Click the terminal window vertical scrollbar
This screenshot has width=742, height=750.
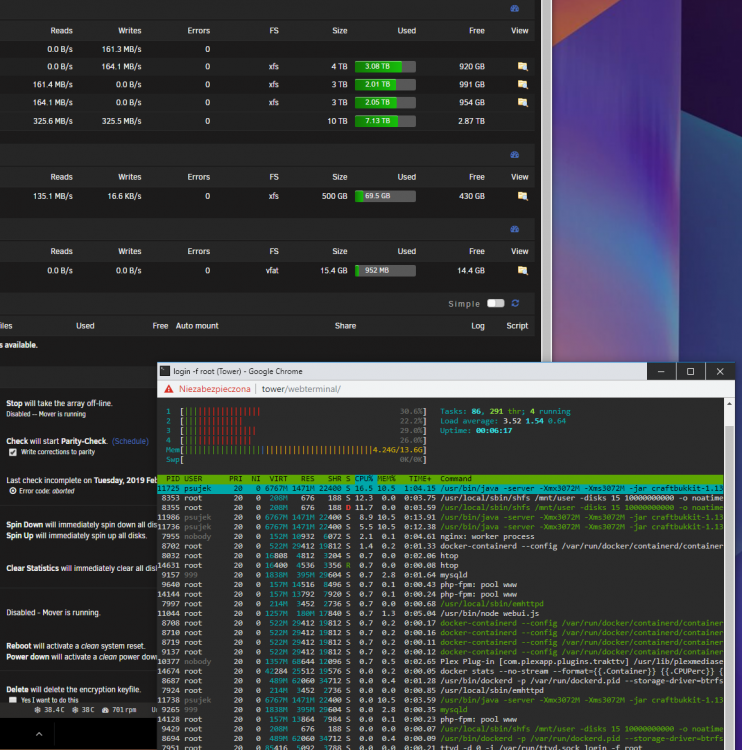click(x=729, y=574)
